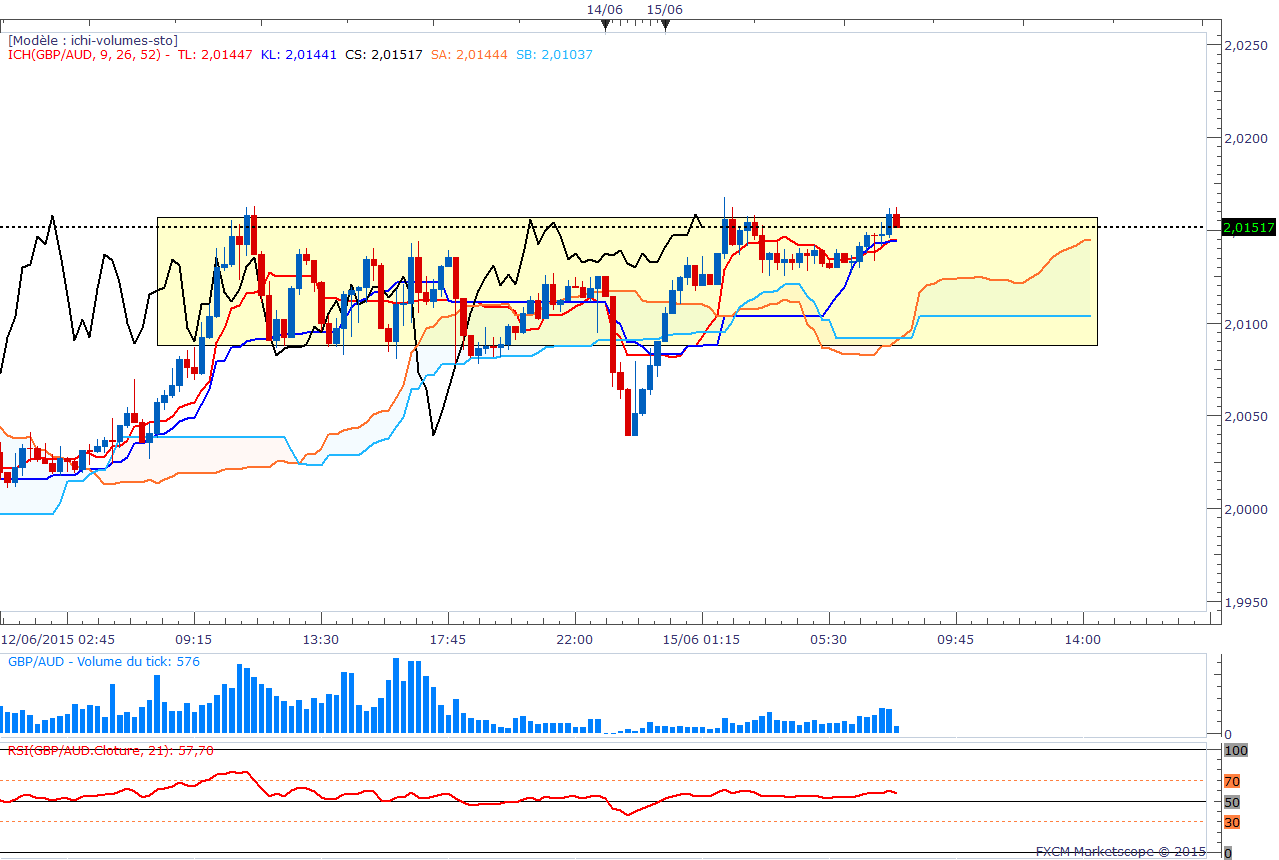
Task: Click the ICH(GBP/AUD, 9, 26, 52) indicator label
Action: tap(85, 55)
